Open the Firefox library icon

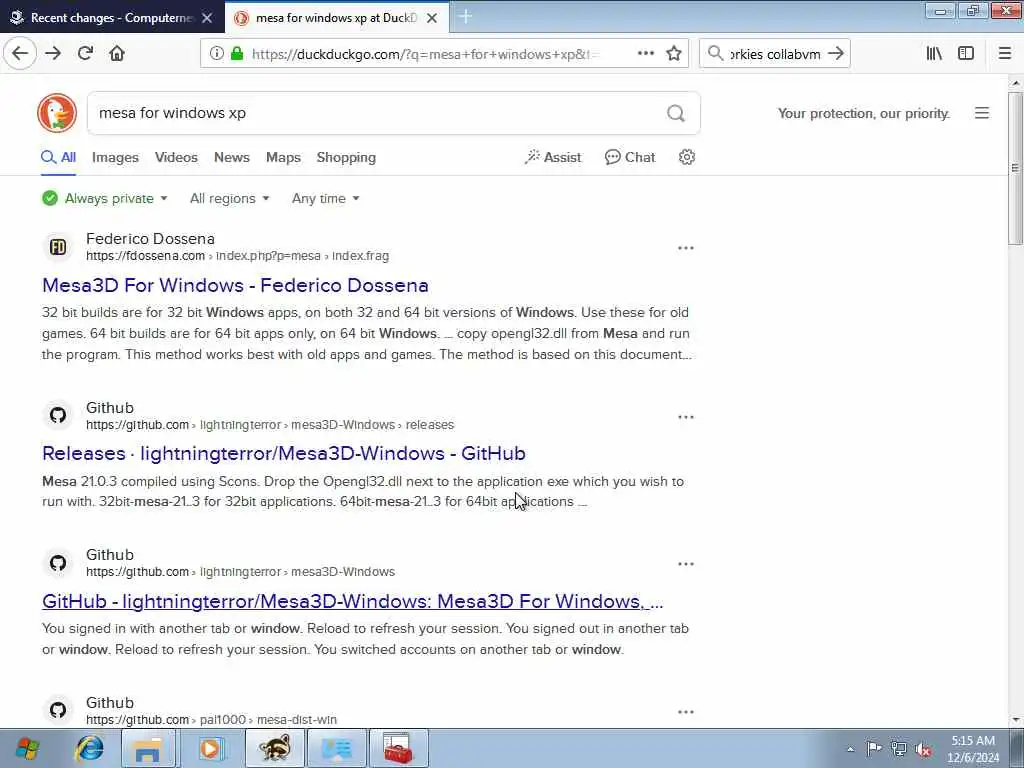pyautogui.click(x=934, y=54)
